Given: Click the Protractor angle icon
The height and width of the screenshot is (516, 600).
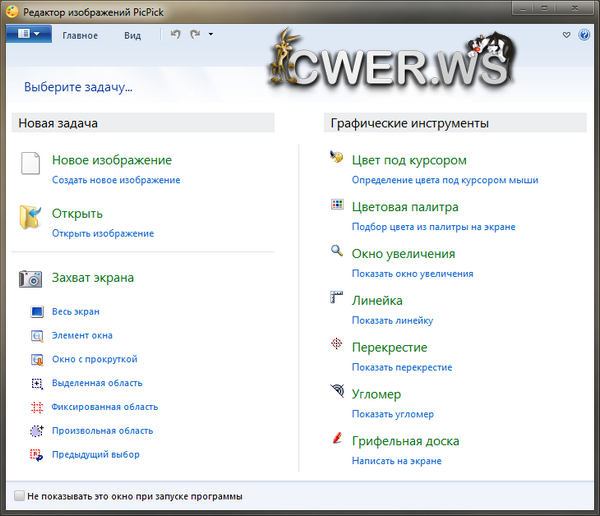Looking at the screenshot, I should 337,392.
